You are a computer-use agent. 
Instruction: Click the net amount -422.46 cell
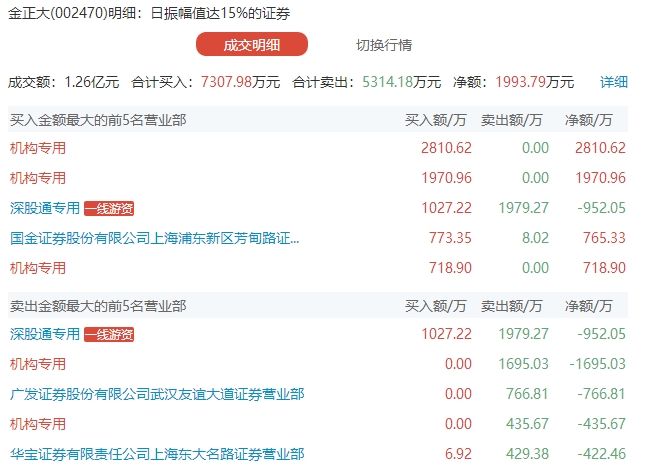(601, 454)
